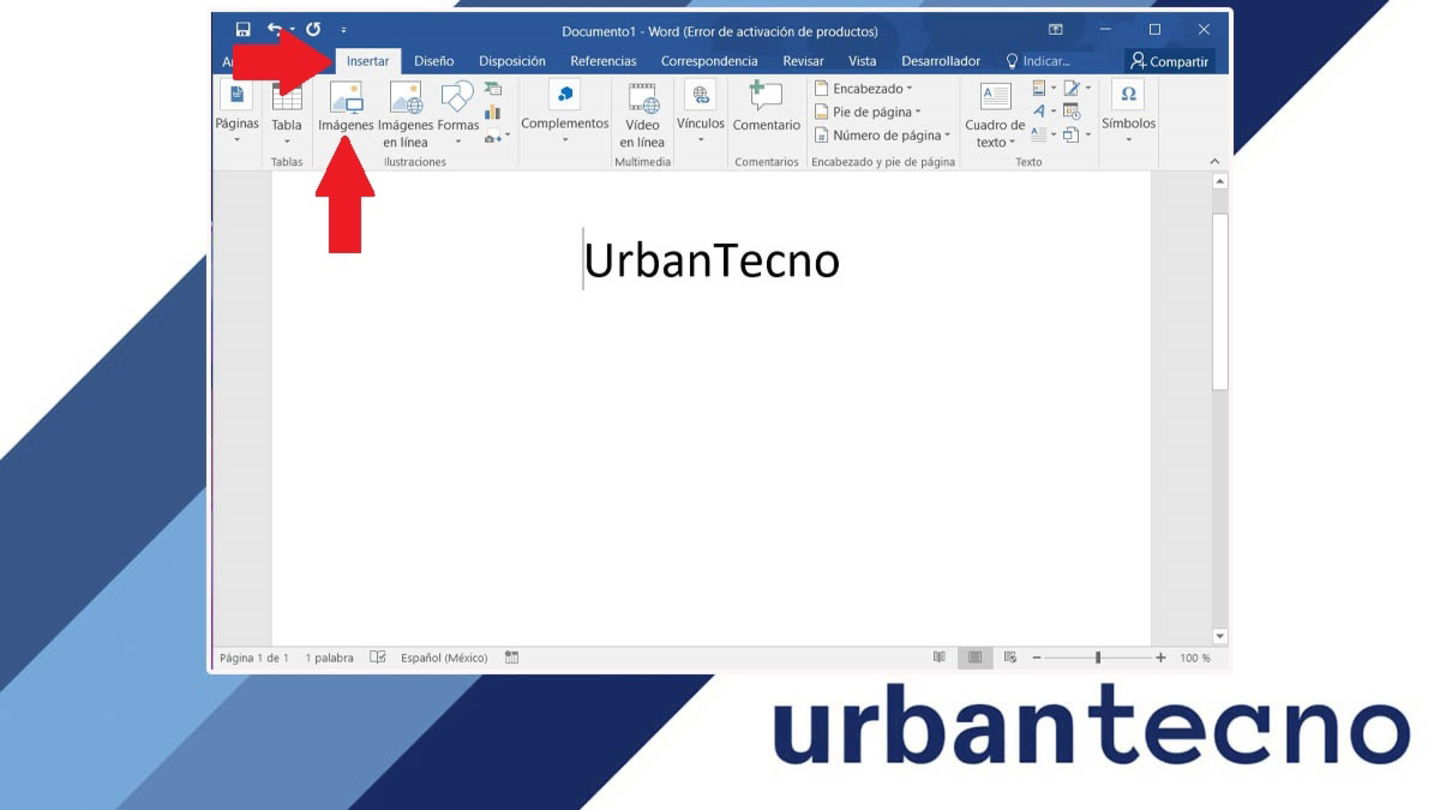Click the proofing check icon in status bar

pos(378,657)
